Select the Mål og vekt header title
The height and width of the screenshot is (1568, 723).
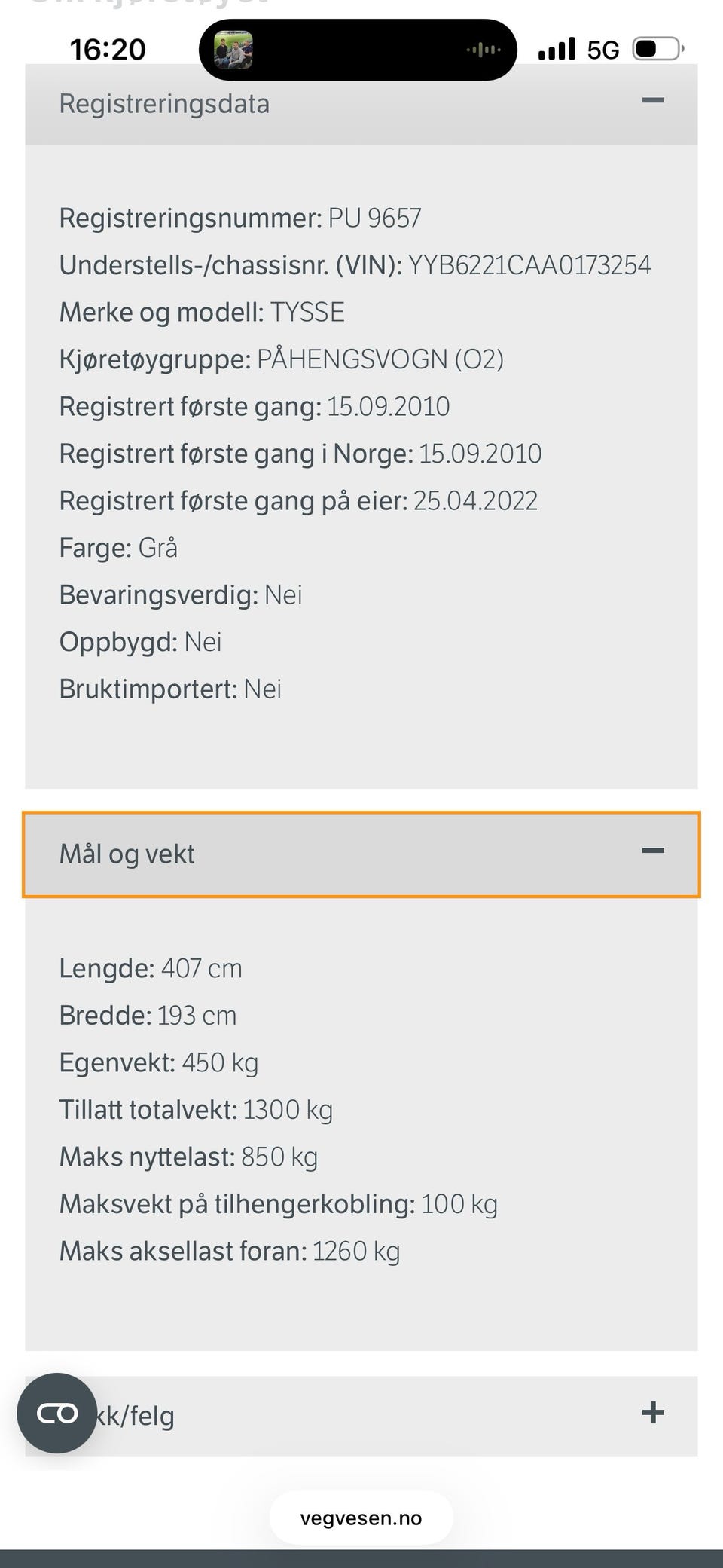pos(127,854)
